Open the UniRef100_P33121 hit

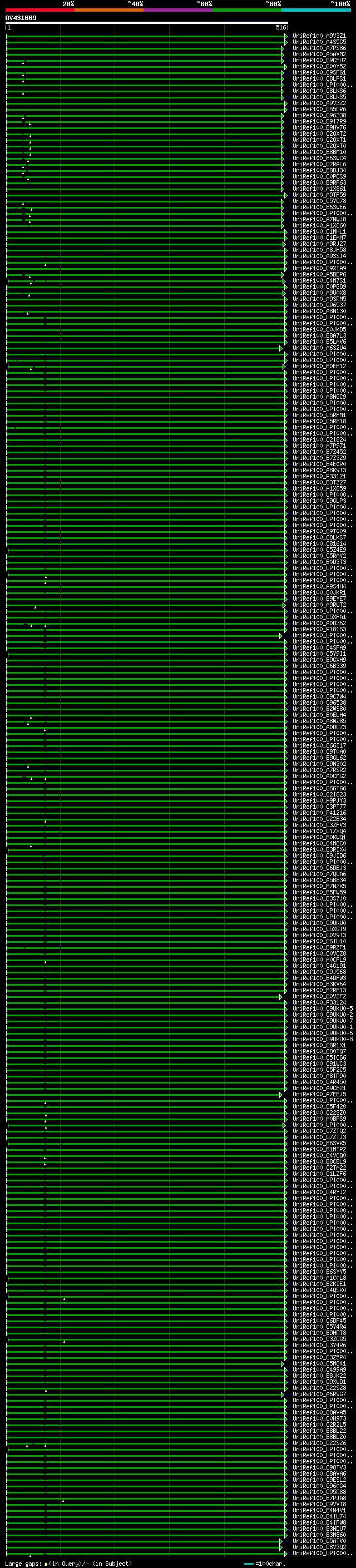tap(319, 477)
